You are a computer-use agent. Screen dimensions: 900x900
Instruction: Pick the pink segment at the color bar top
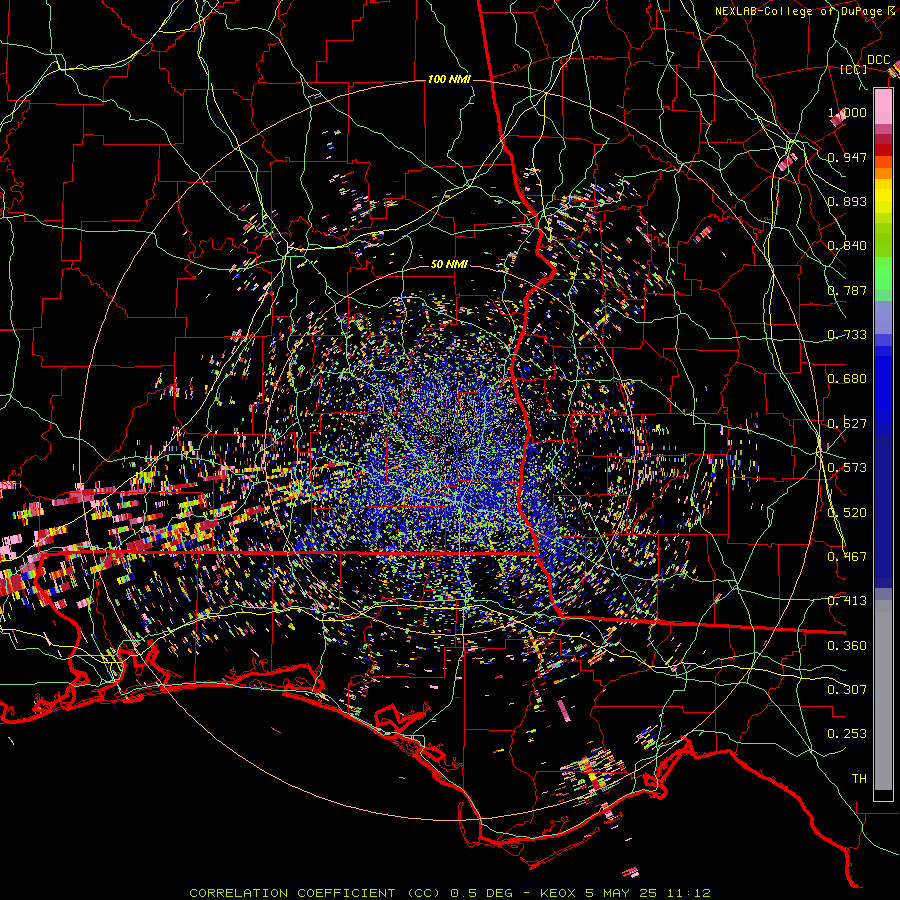click(883, 107)
